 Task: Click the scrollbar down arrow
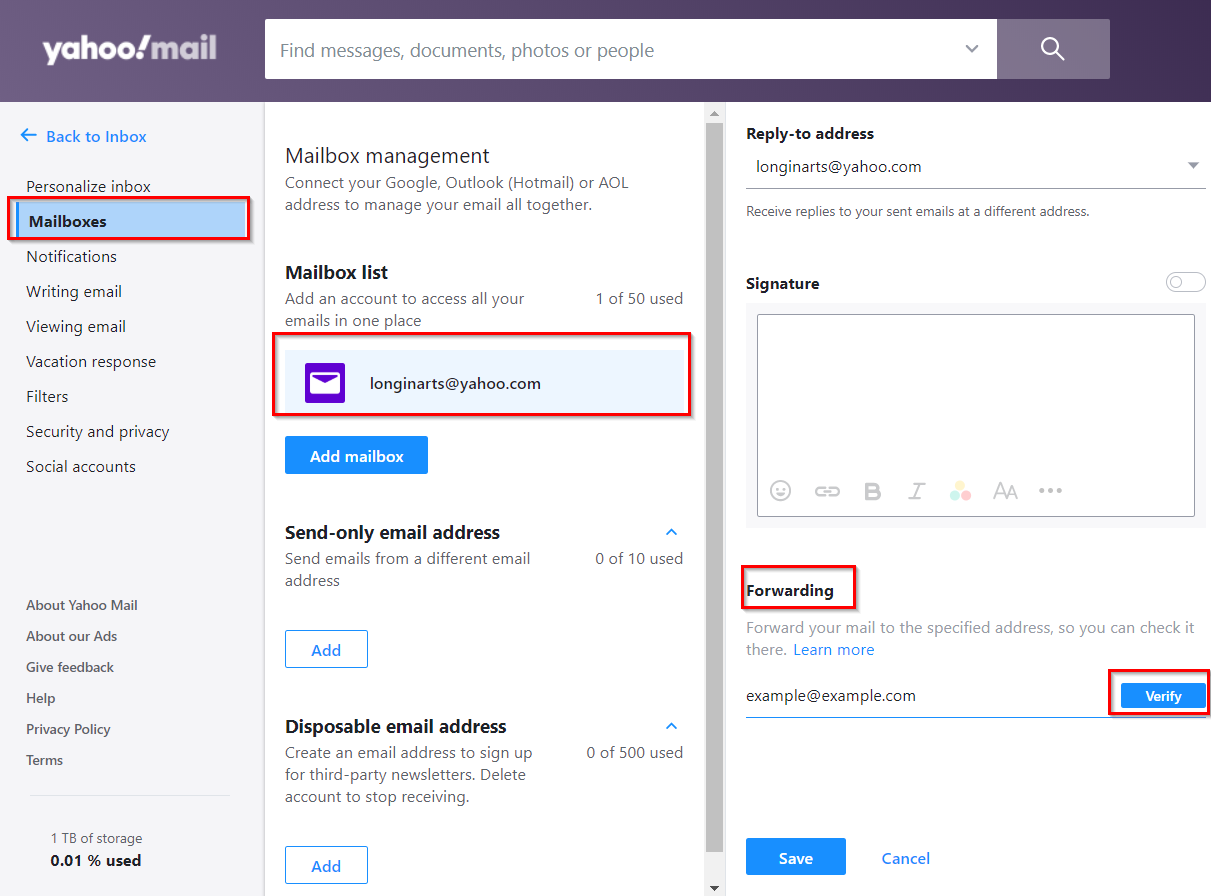pos(714,887)
